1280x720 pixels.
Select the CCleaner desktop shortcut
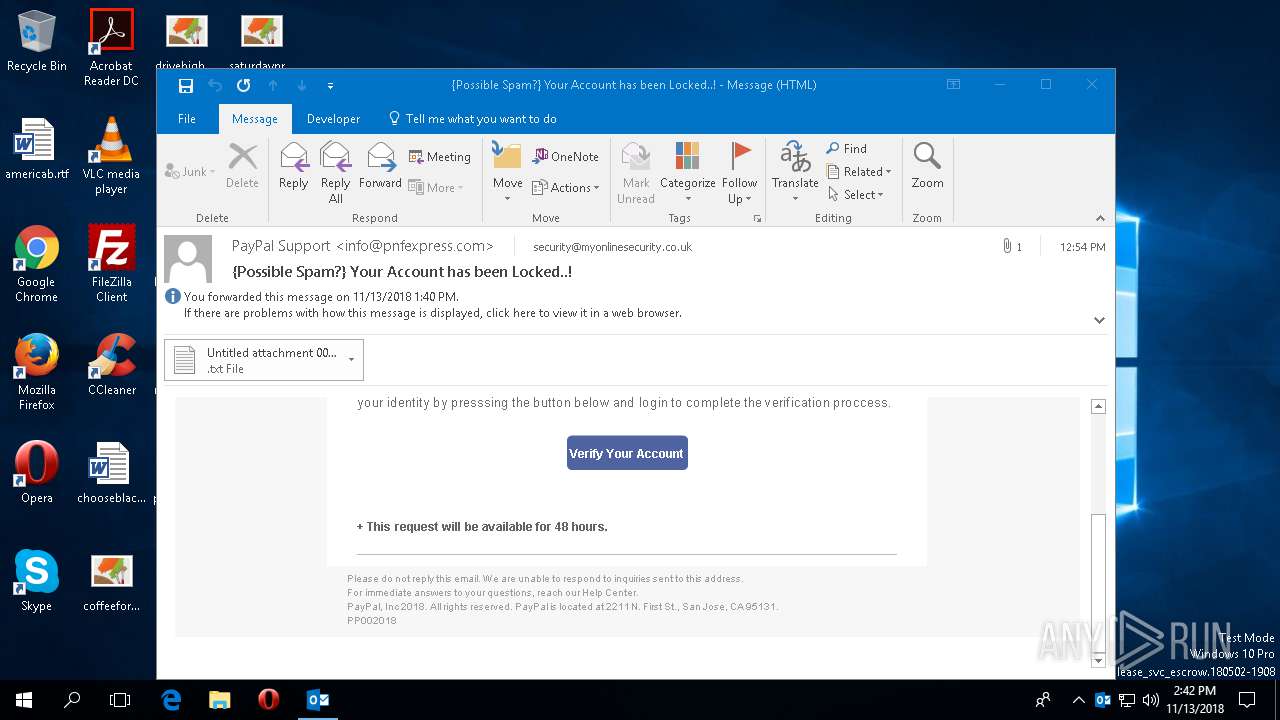[x=111, y=365]
